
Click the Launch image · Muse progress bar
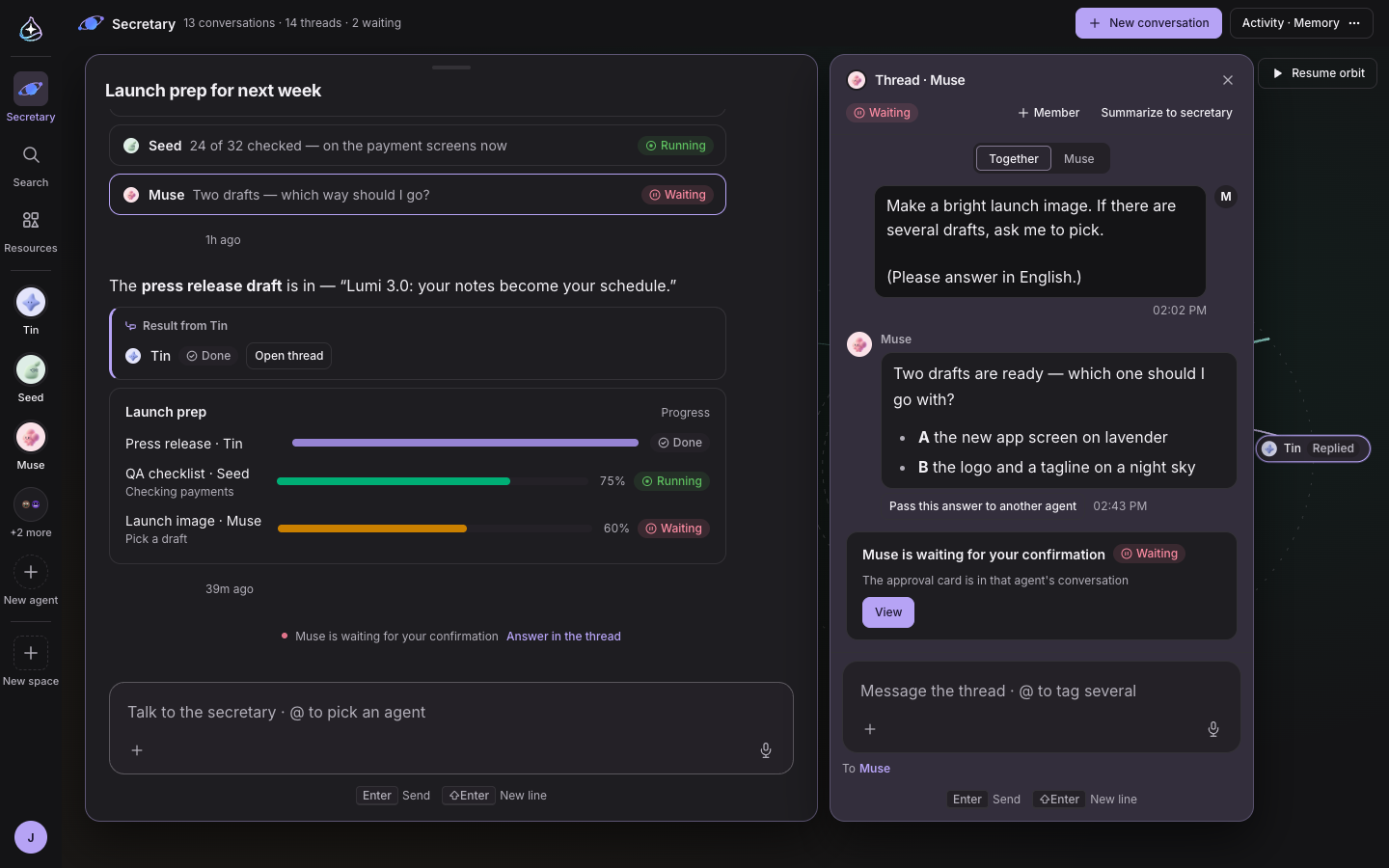[x=435, y=529]
